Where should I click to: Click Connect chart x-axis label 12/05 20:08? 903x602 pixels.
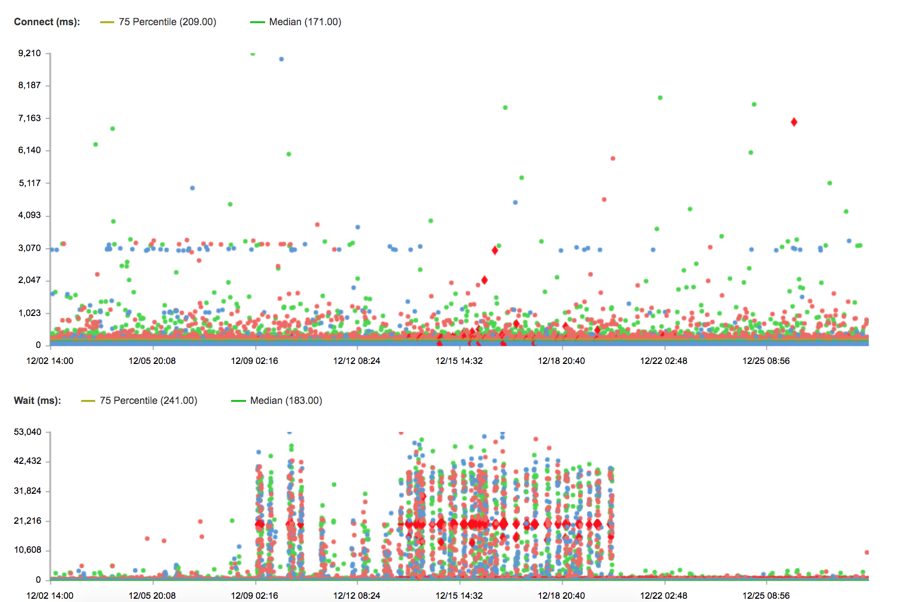[x=152, y=361]
